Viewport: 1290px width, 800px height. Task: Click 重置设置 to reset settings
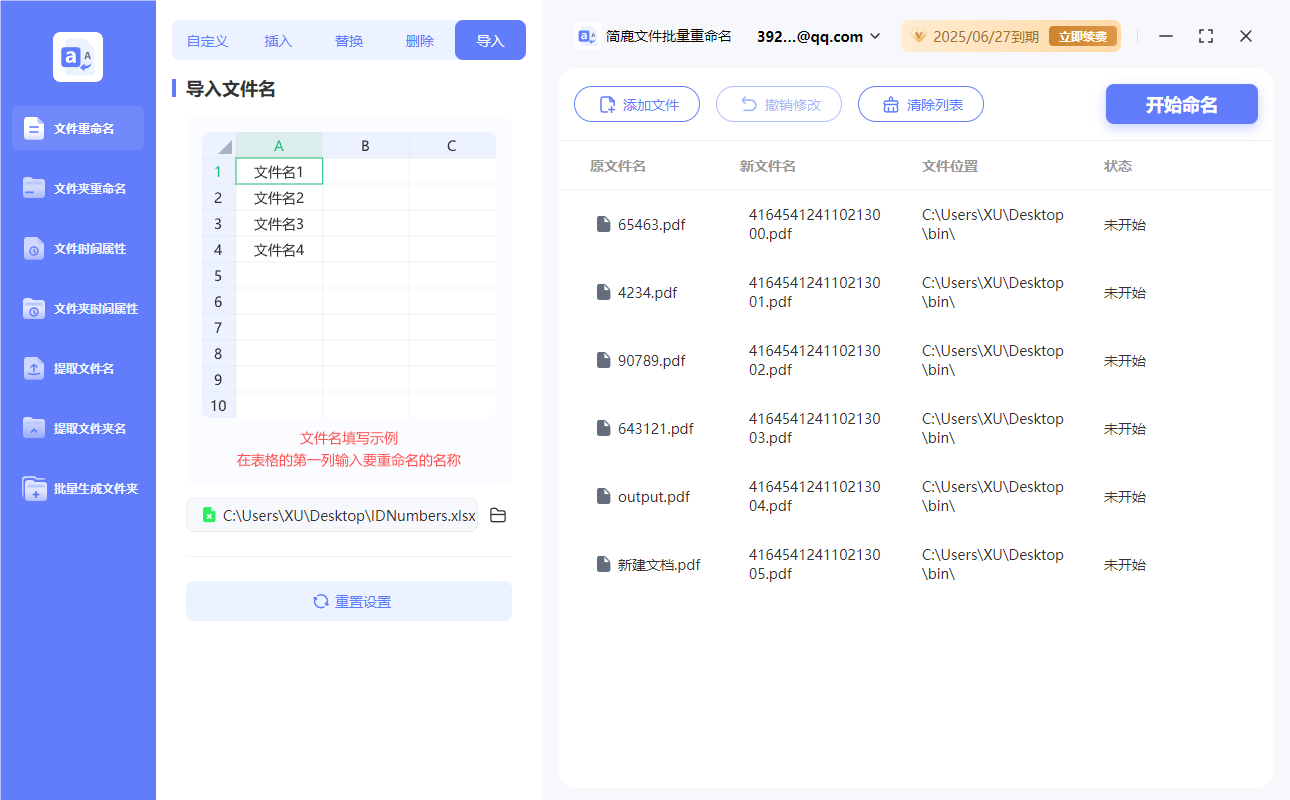click(x=348, y=601)
